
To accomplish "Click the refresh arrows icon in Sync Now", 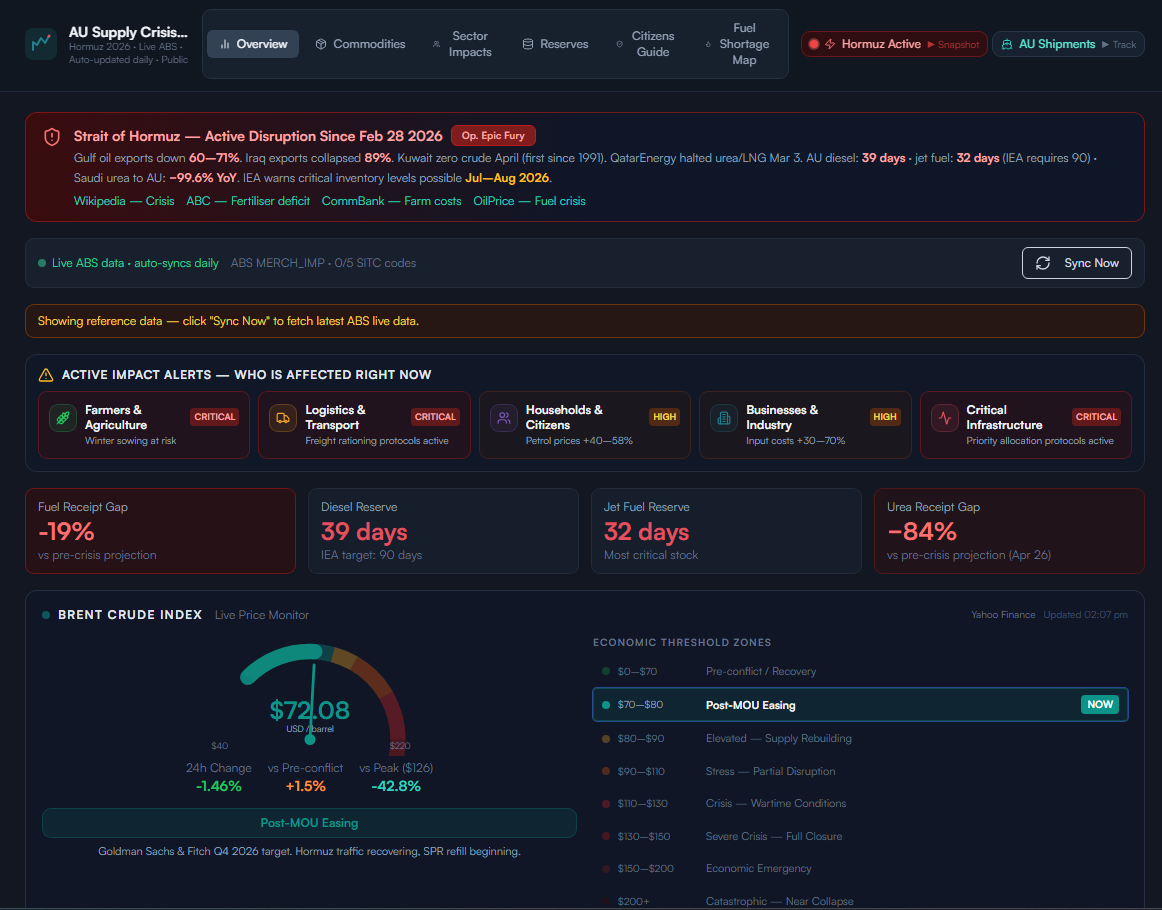I will pyautogui.click(x=1043, y=263).
